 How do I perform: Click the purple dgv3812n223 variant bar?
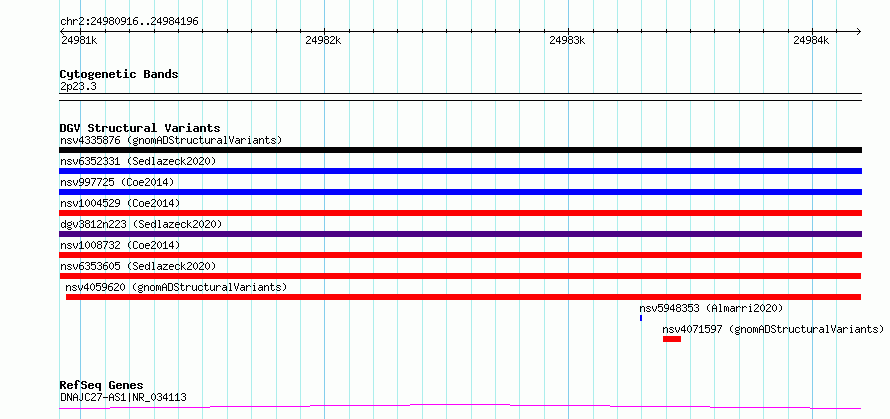460,234
